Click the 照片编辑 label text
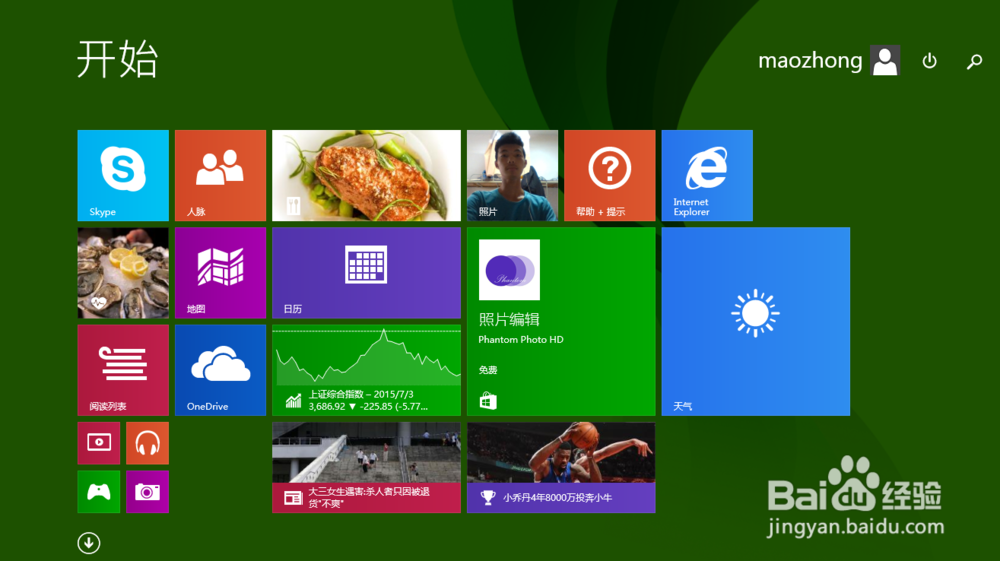 point(509,319)
